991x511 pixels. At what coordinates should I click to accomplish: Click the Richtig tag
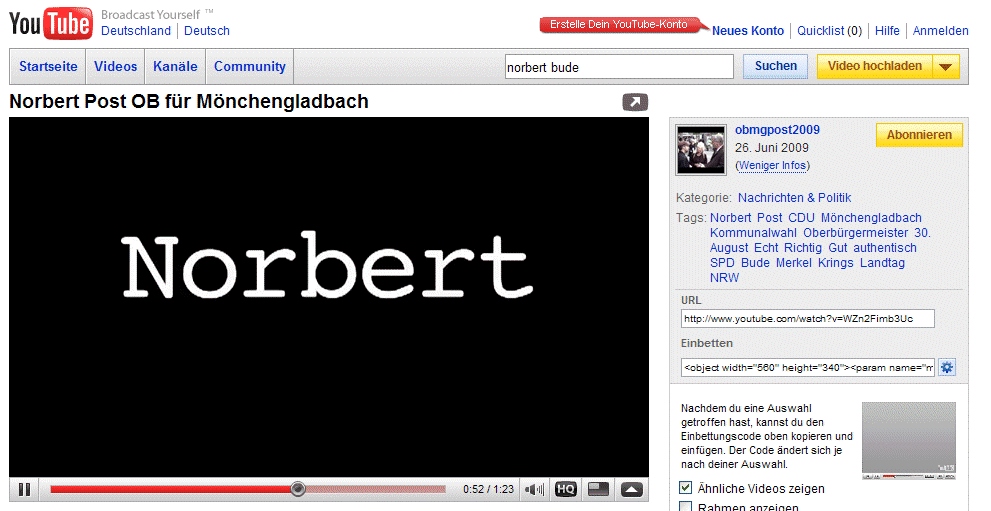(x=803, y=248)
